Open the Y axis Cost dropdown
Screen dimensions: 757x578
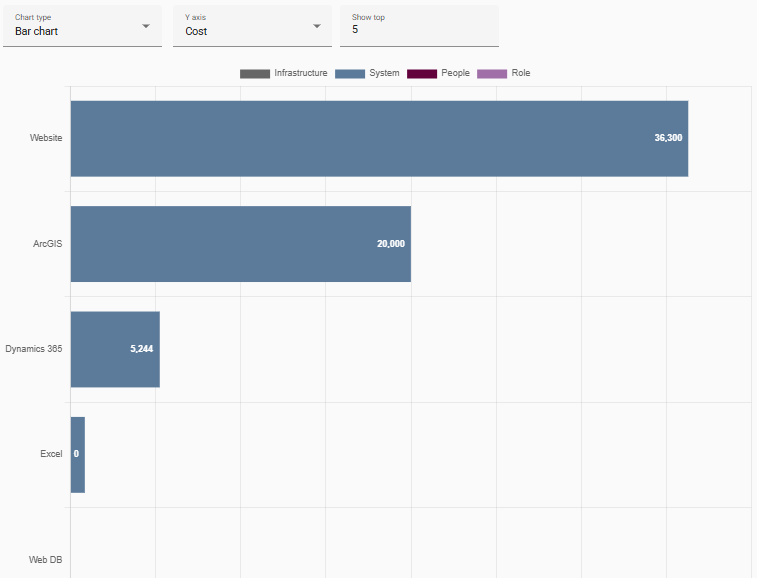[x=252, y=26]
